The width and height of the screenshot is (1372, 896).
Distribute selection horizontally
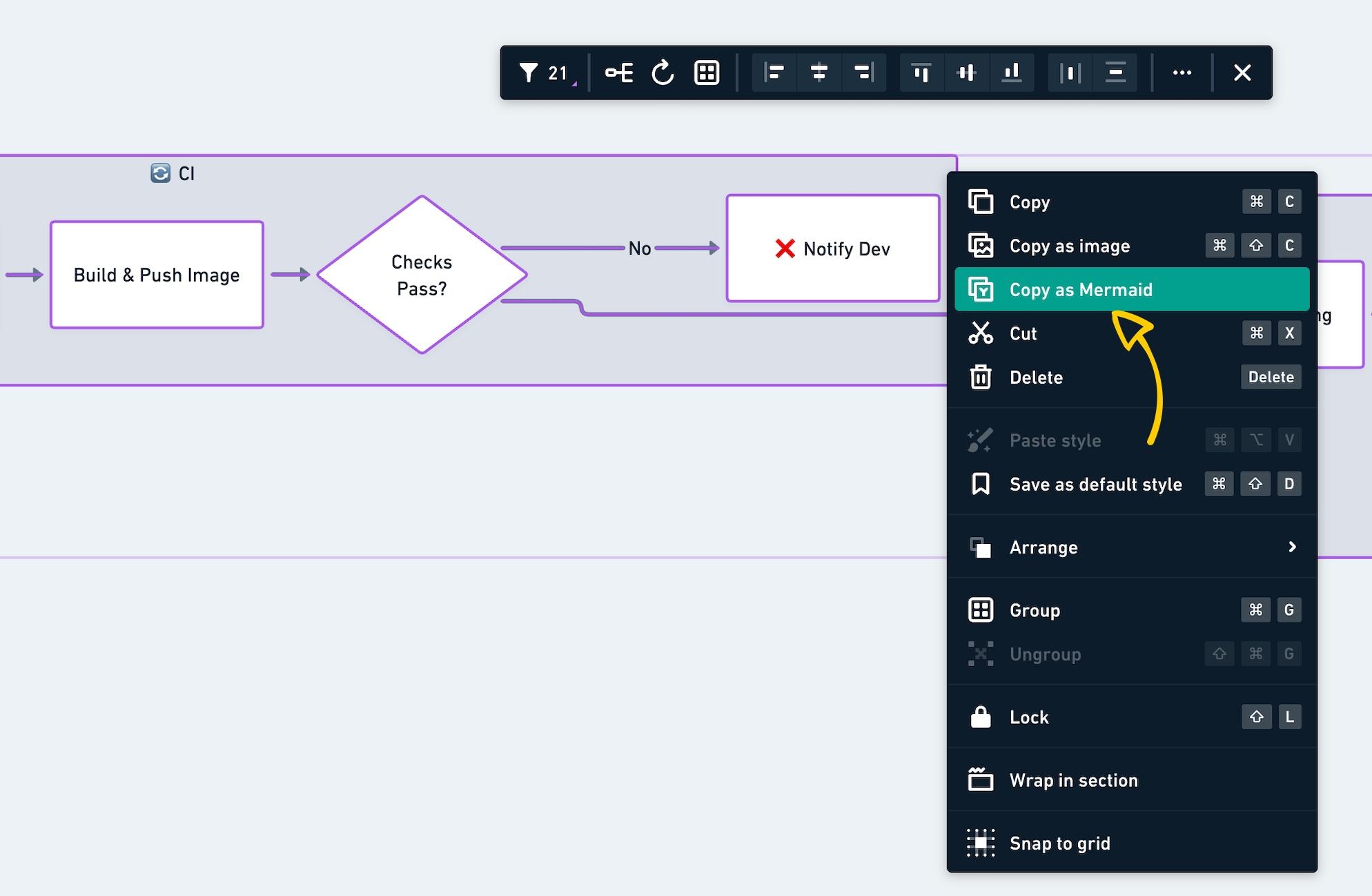(x=1070, y=72)
